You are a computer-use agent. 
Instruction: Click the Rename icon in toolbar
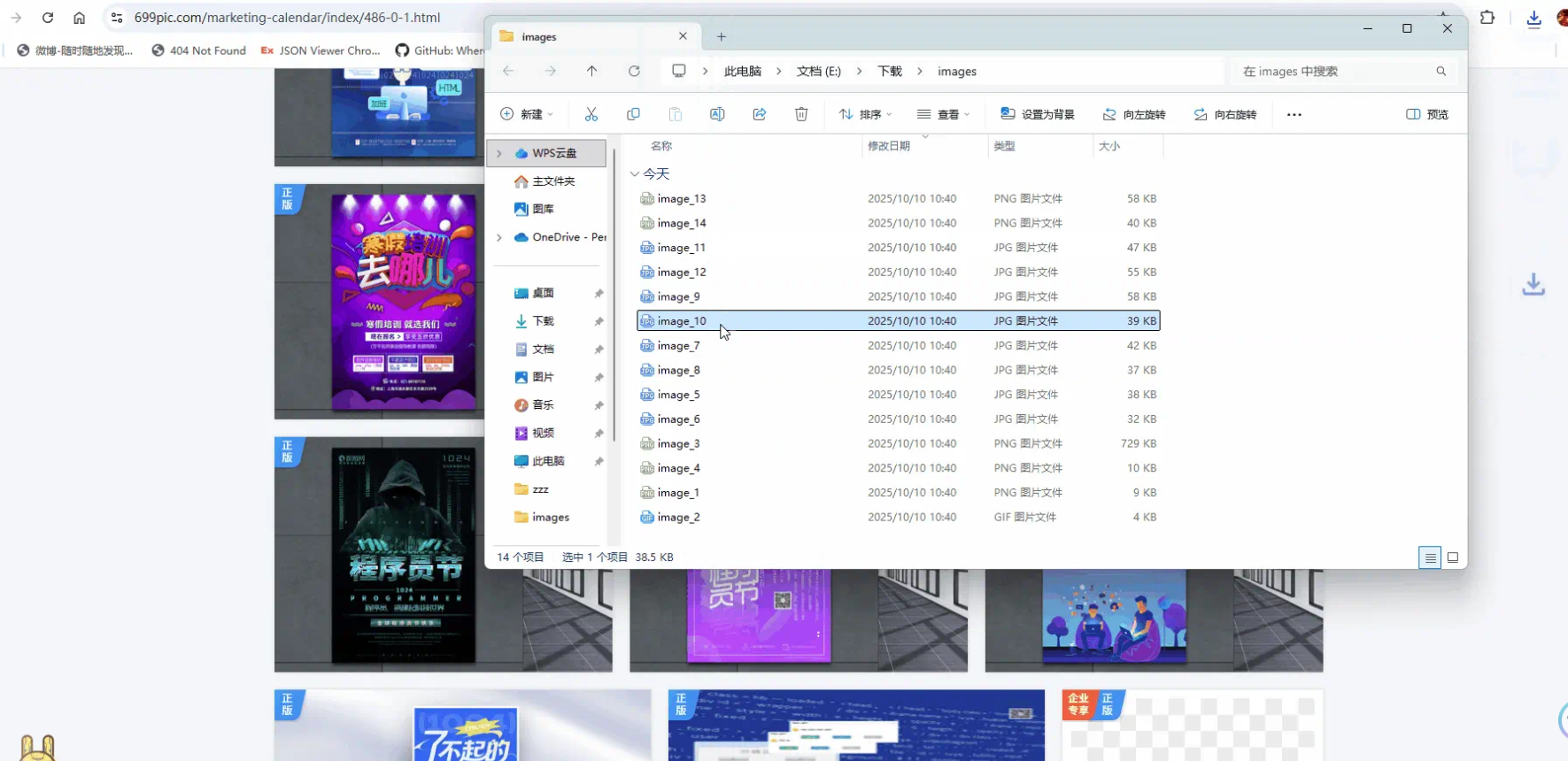pyautogui.click(x=717, y=114)
